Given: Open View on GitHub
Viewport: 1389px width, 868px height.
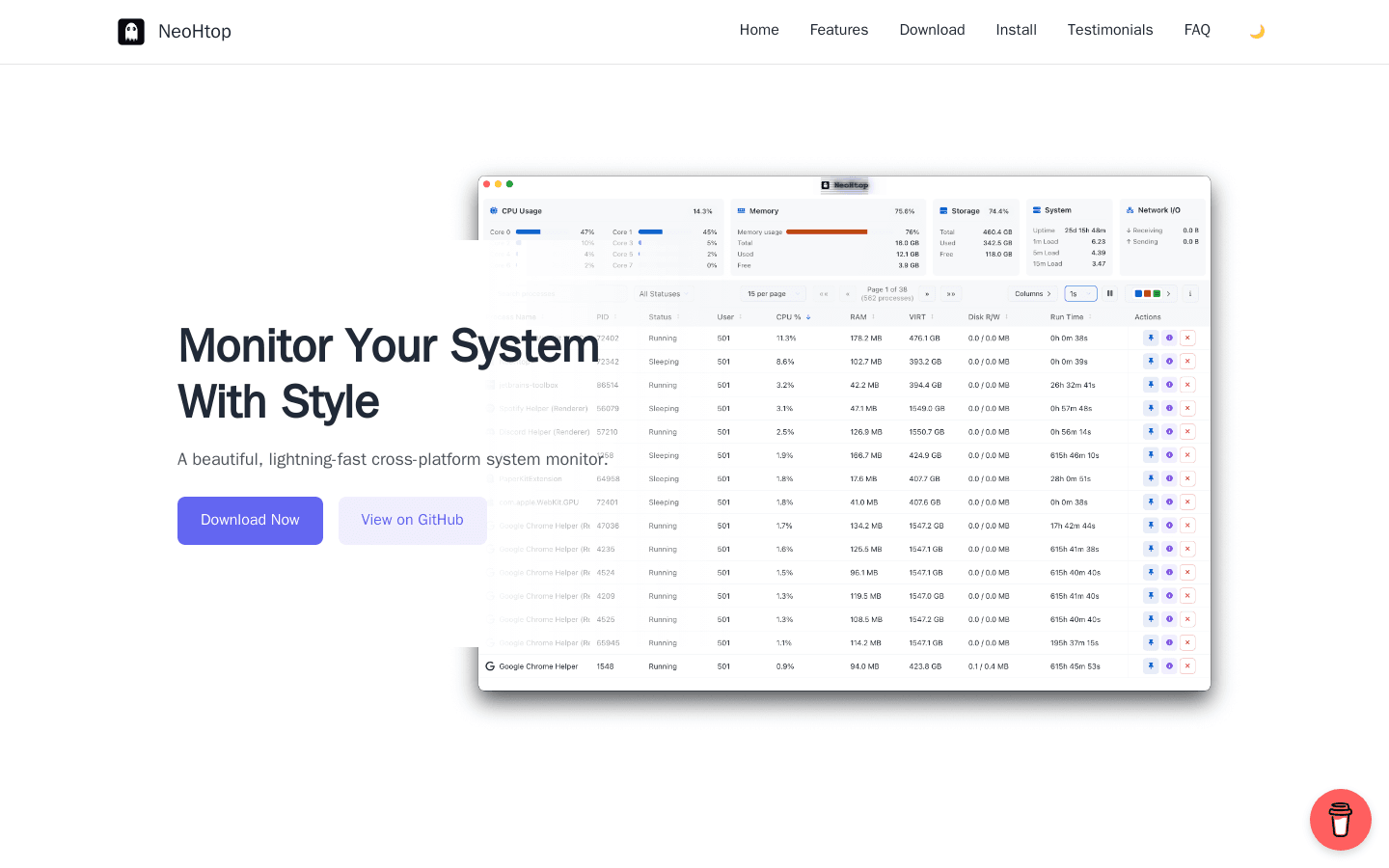Looking at the screenshot, I should [x=412, y=520].
